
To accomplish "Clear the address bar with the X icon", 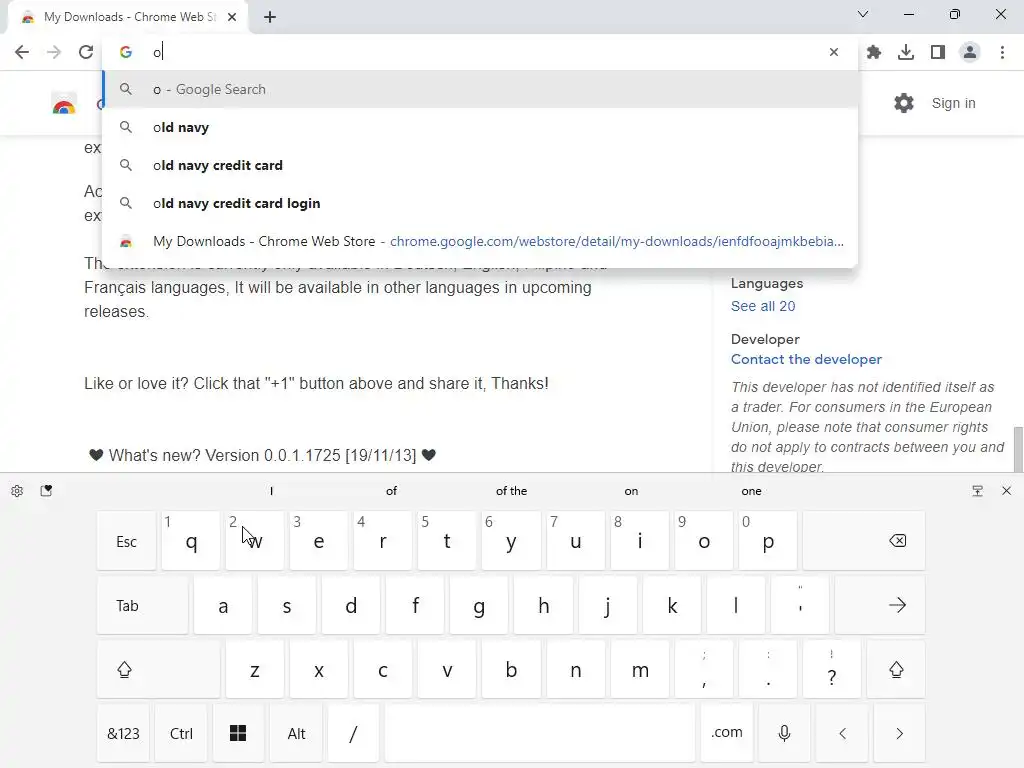I will click(833, 52).
